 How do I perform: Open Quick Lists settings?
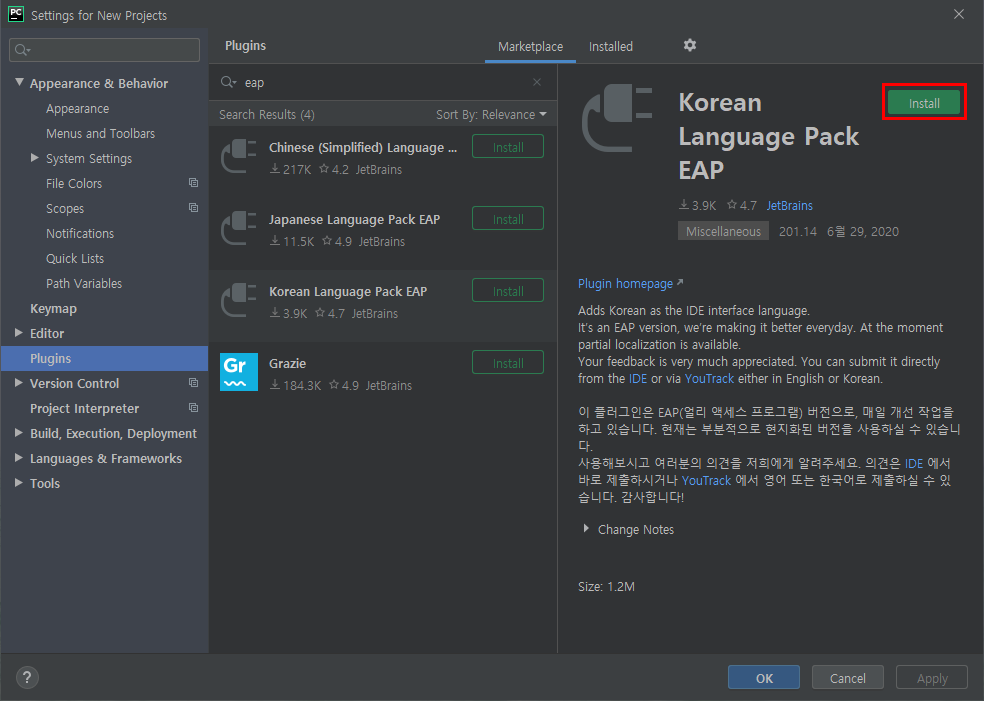tap(75, 259)
